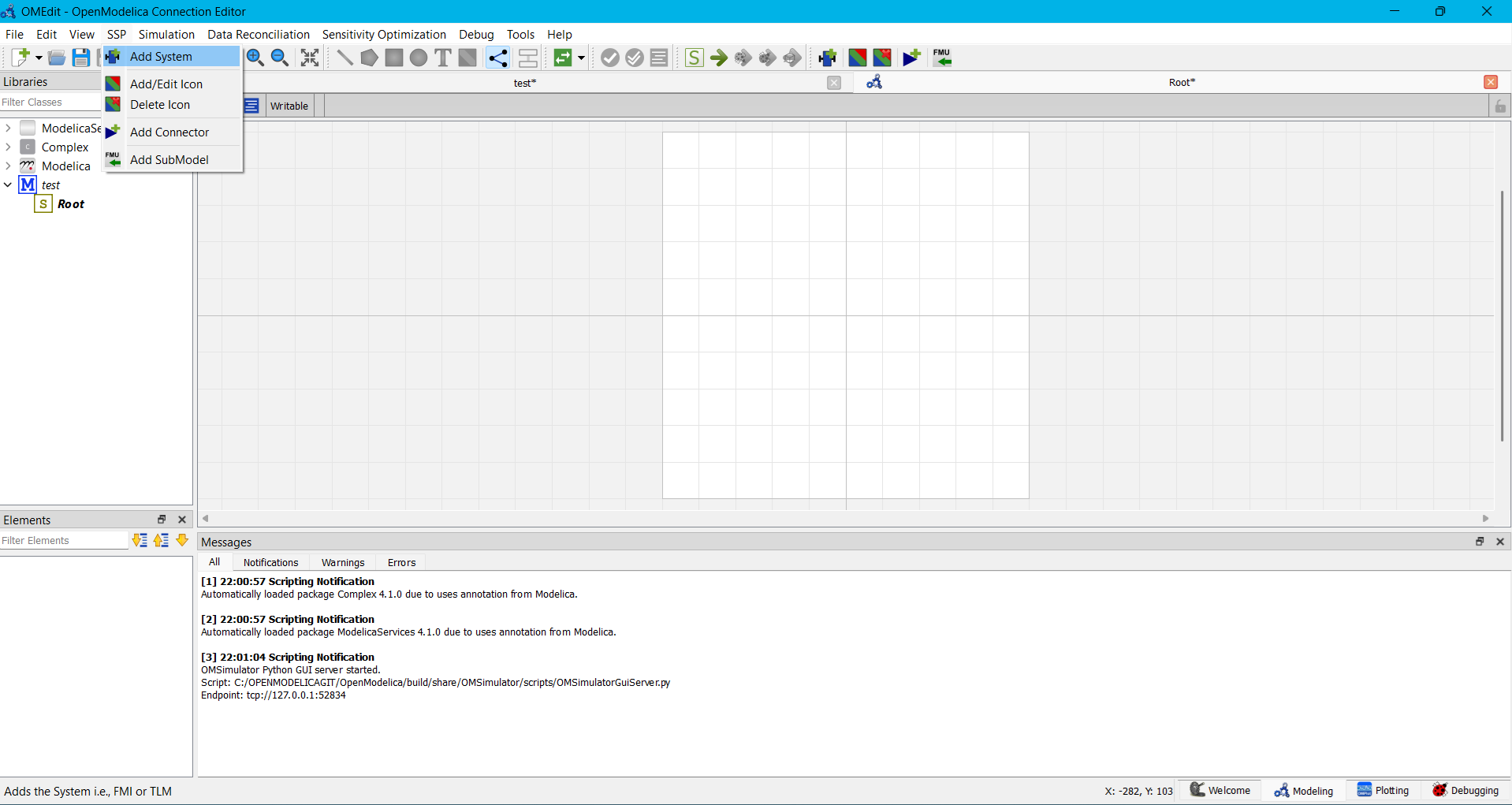Choose Delete Icon from the SSP menu
1512x805 pixels.
pos(172,105)
